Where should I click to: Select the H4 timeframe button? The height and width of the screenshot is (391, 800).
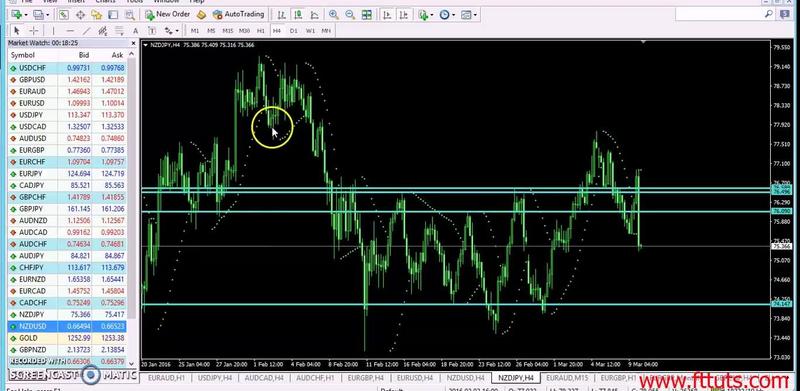coord(277,31)
